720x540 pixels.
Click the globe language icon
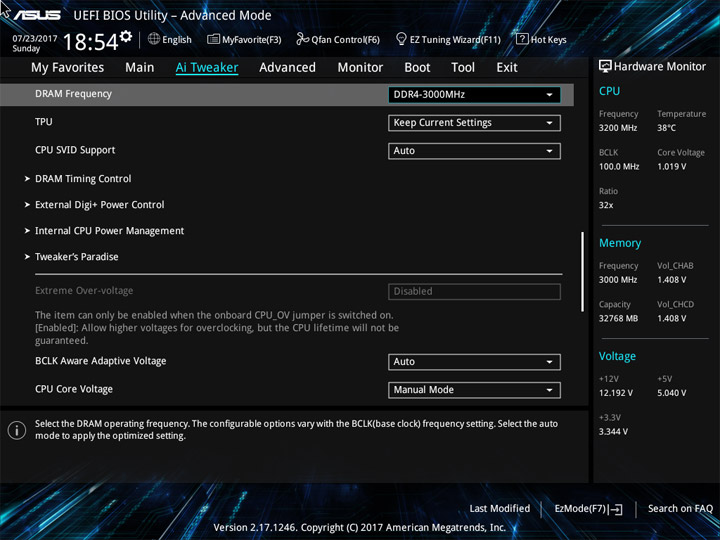[x=154, y=39]
